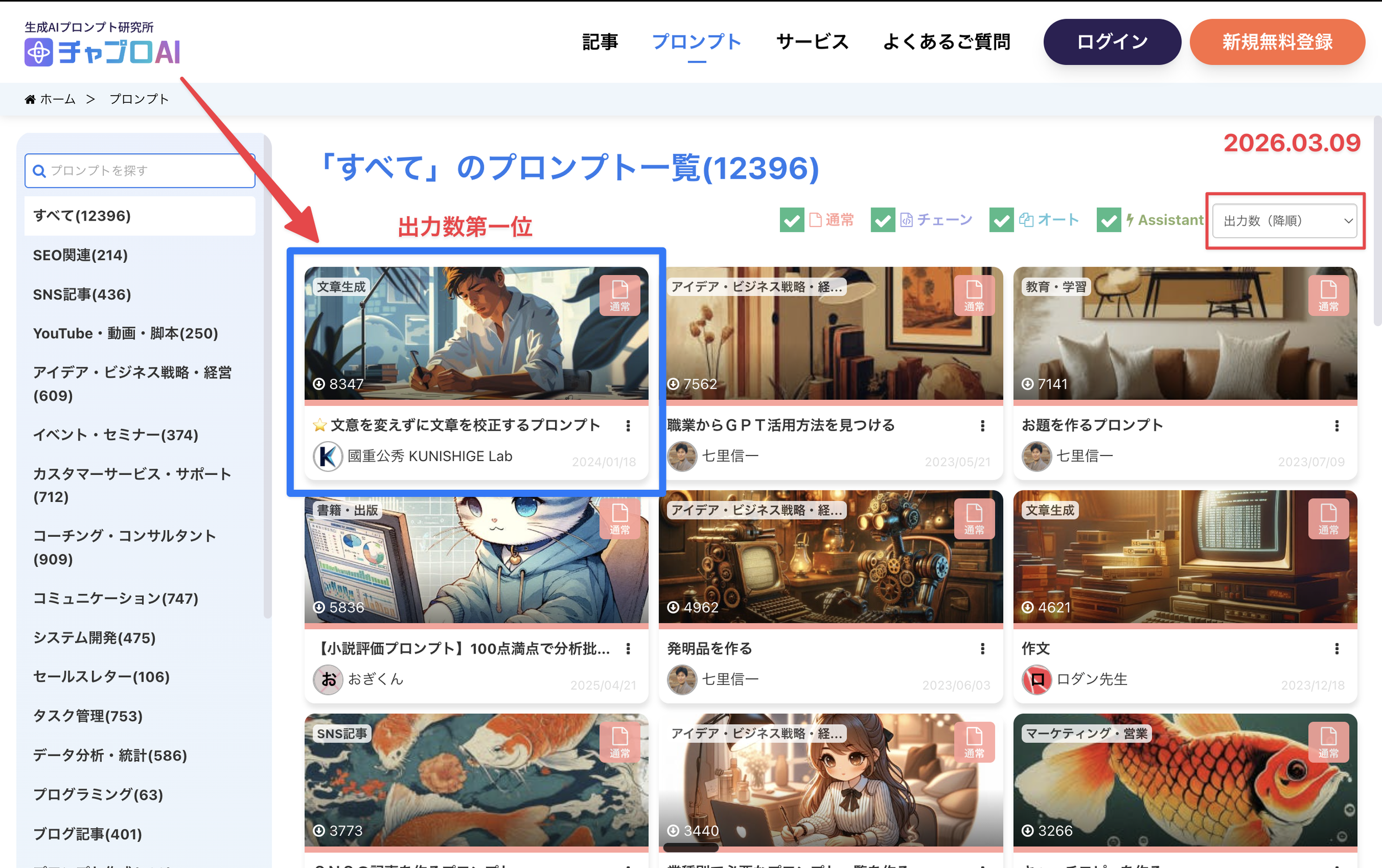The width and height of the screenshot is (1382, 868).
Task: Click the search magnifier icon in the sidebar
Action: point(39,170)
